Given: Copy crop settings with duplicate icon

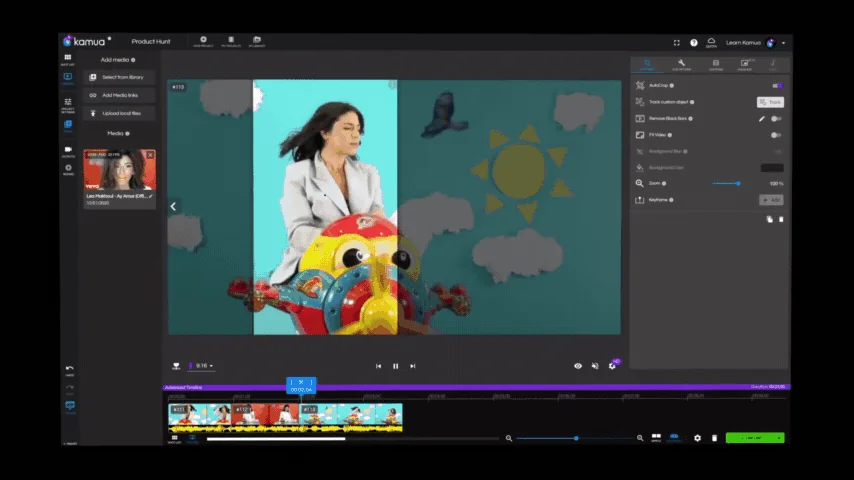Looking at the screenshot, I should coord(770,220).
